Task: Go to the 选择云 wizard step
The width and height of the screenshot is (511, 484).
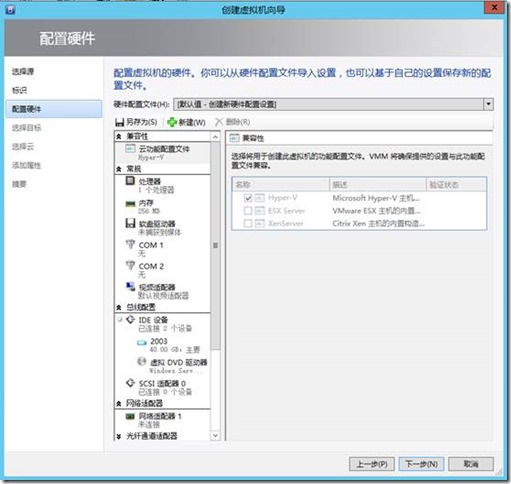Action: (23, 146)
